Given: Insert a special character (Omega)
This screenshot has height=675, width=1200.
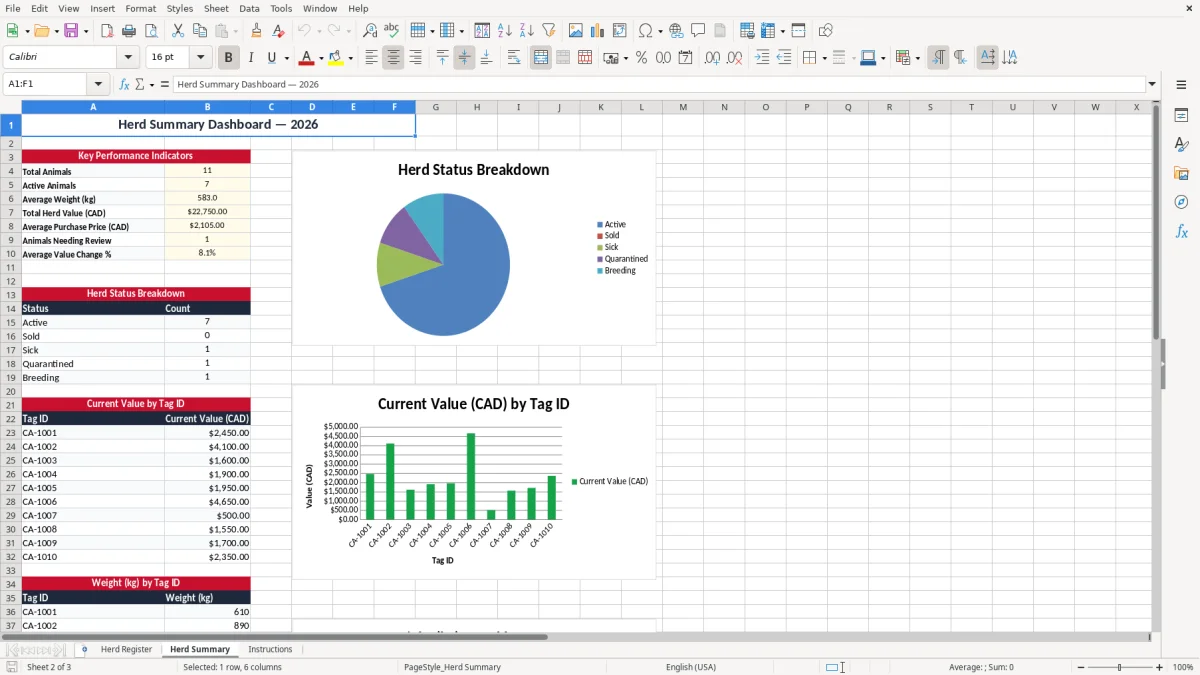Looking at the screenshot, I should (x=645, y=31).
